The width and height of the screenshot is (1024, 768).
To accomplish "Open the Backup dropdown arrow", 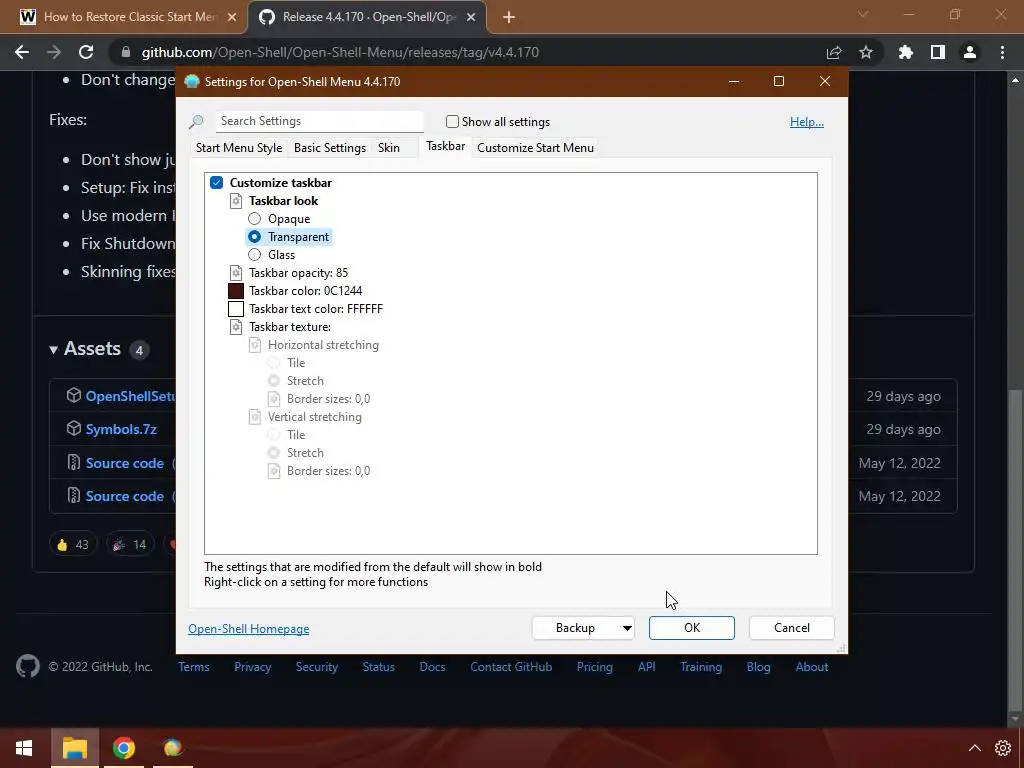I will [627, 628].
